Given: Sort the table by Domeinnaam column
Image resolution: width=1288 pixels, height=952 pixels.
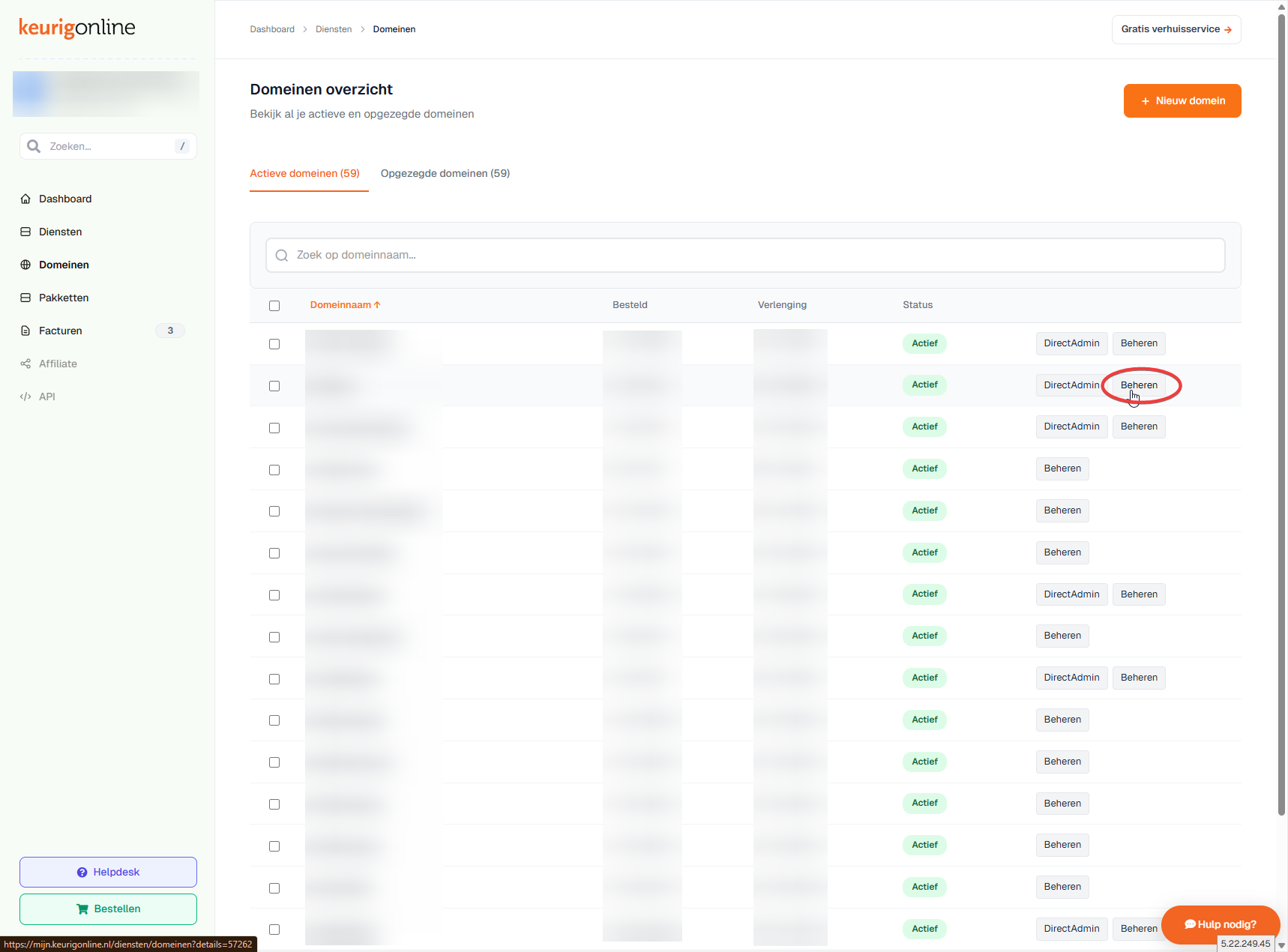Looking at the screenshot, I should coord(346,305).
